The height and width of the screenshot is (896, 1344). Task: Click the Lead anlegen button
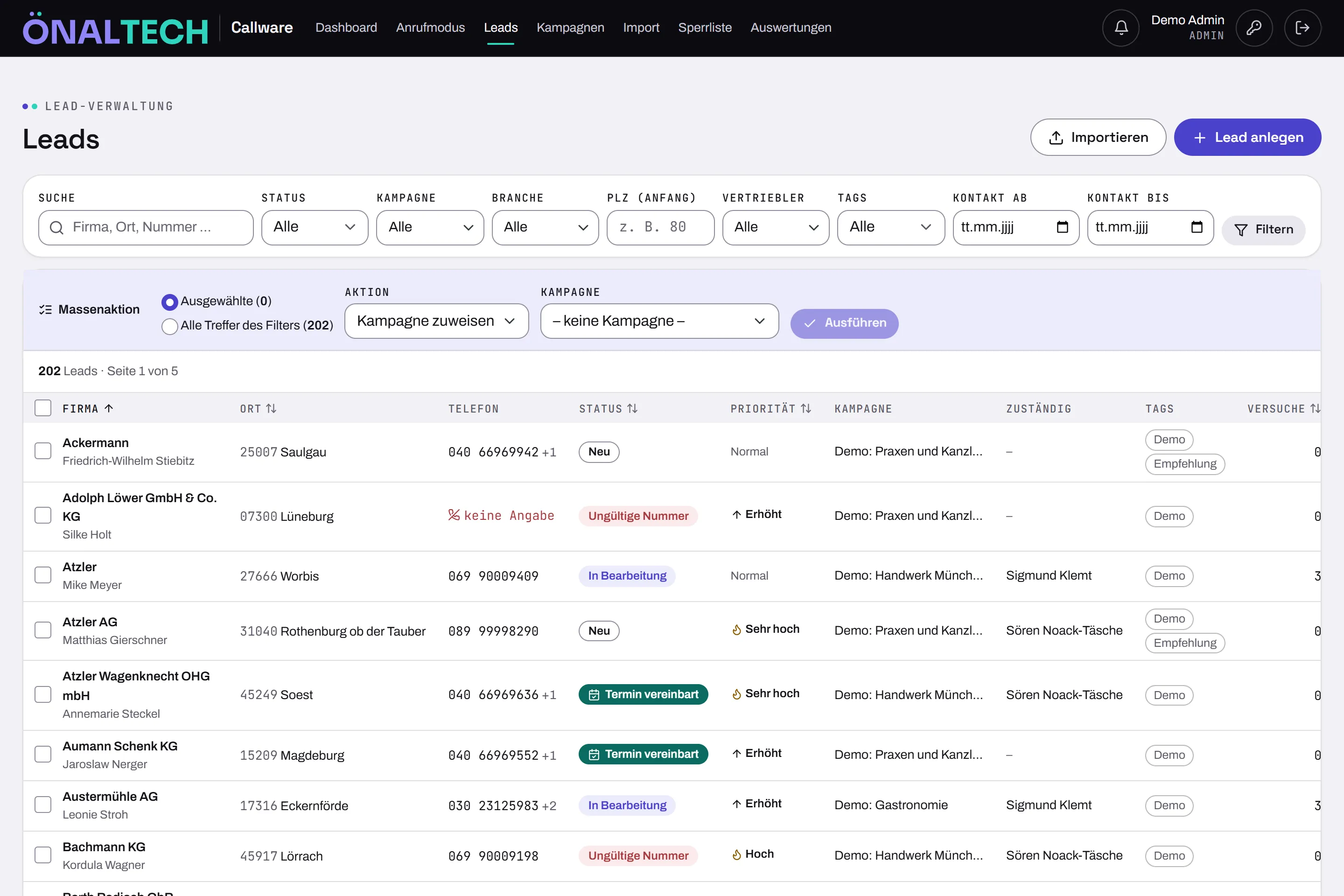click(x=1247, y=137)
